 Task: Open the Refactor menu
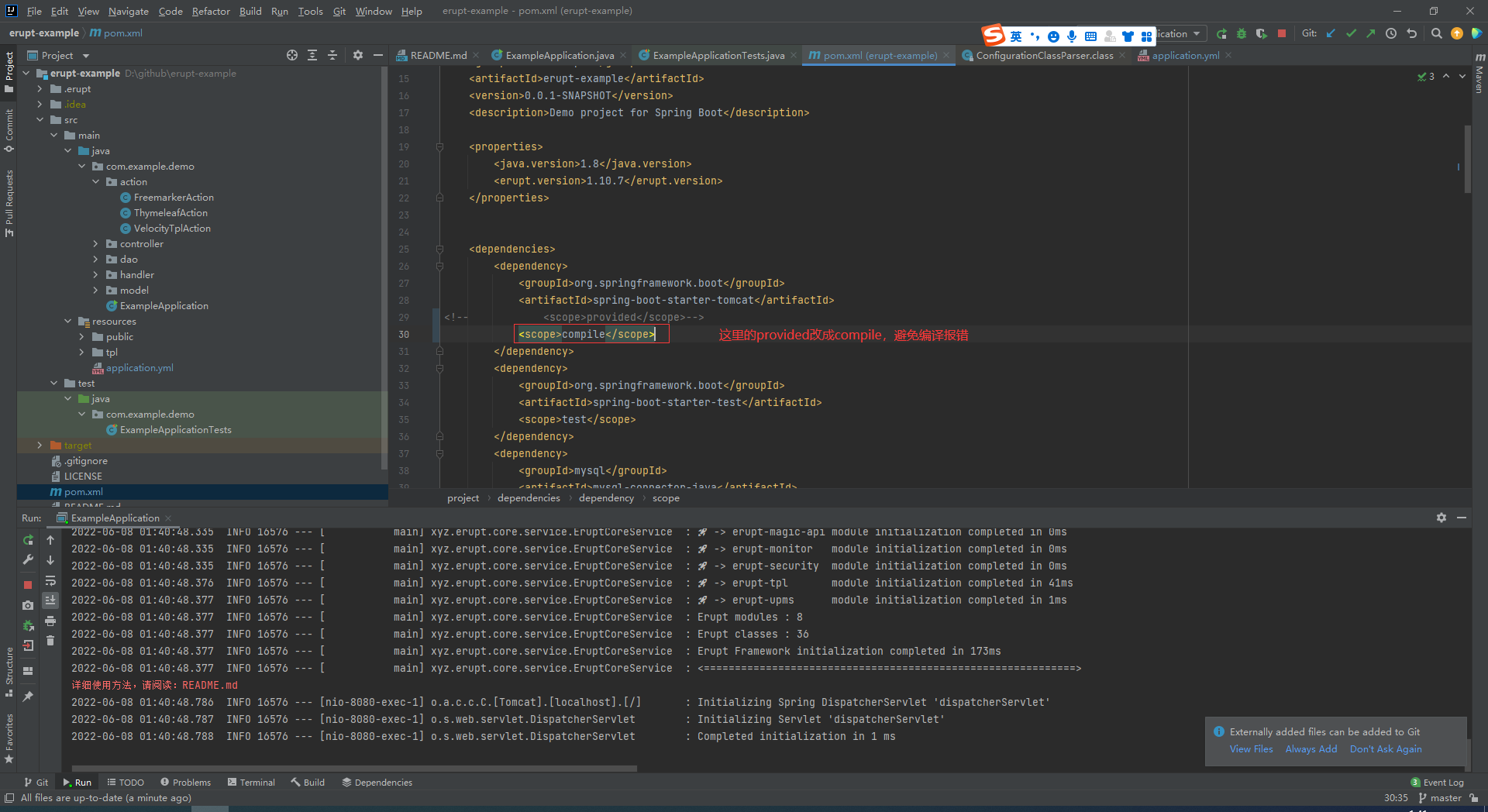coord(211,11)
